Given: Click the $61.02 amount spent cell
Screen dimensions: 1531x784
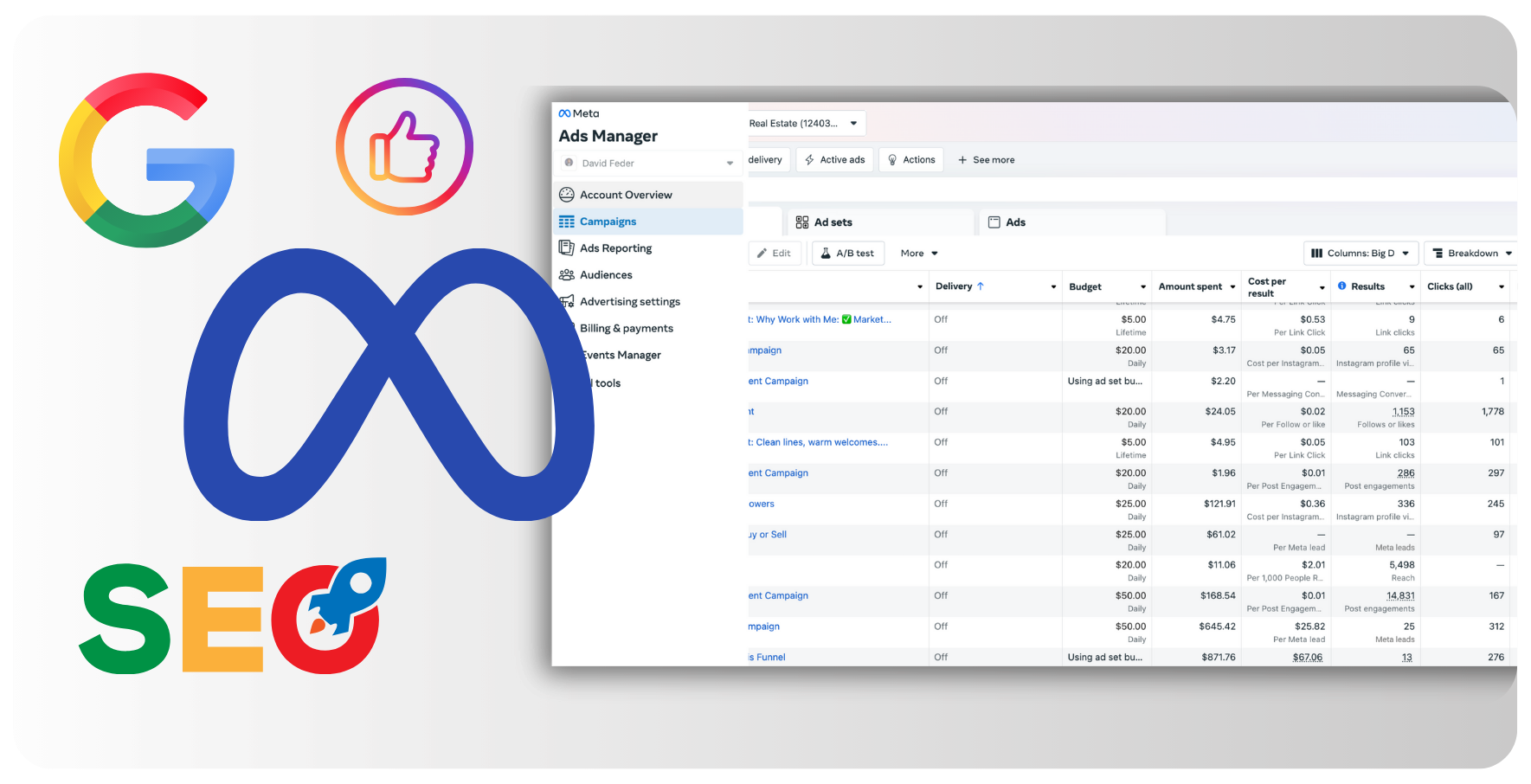Looking at the screenshot, I should point(1221,535).
